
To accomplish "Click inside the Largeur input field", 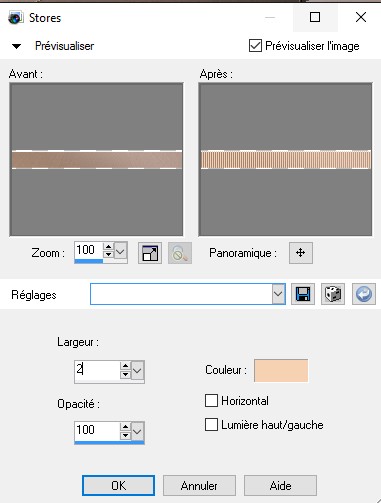I will (x=97, y=370).
